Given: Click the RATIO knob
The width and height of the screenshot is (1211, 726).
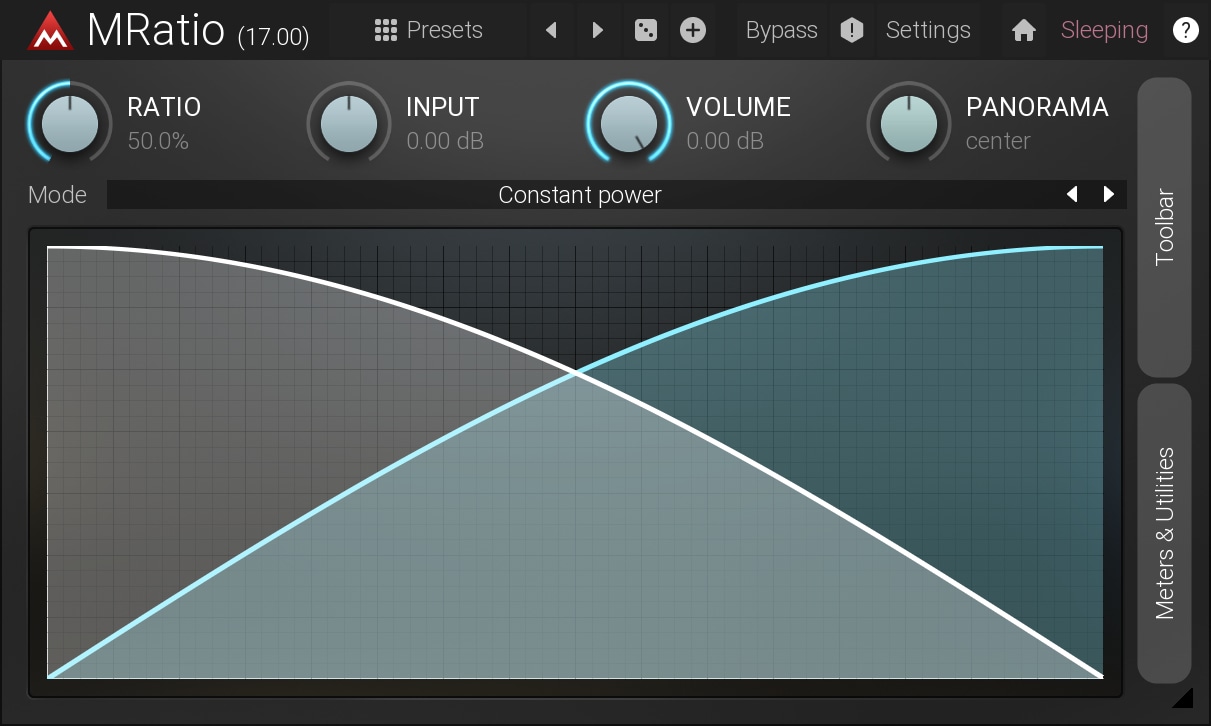Looking at the screenshot, I should [x=70, y=124].
